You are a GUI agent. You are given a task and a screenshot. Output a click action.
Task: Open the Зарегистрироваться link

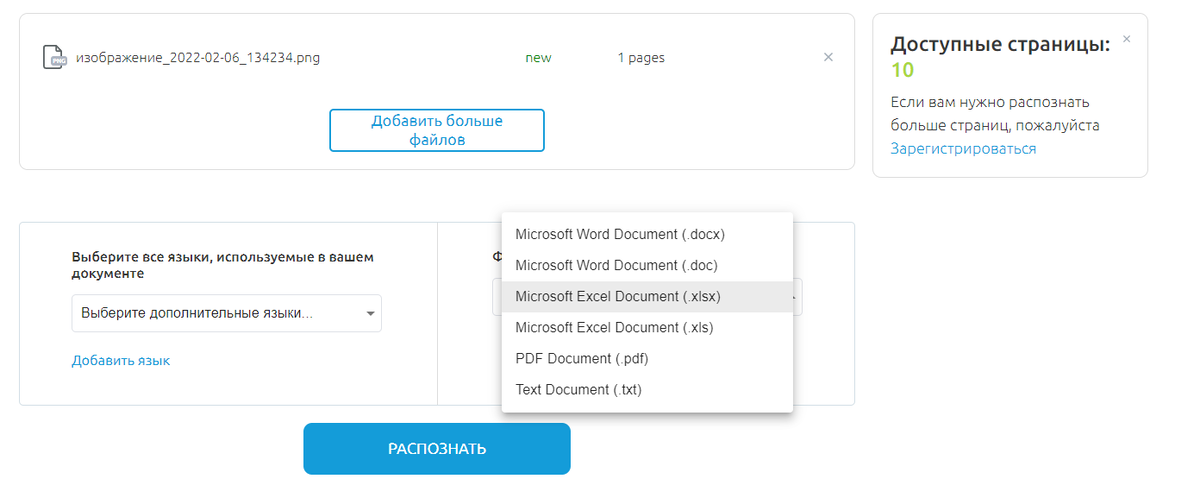click(963, 148)
